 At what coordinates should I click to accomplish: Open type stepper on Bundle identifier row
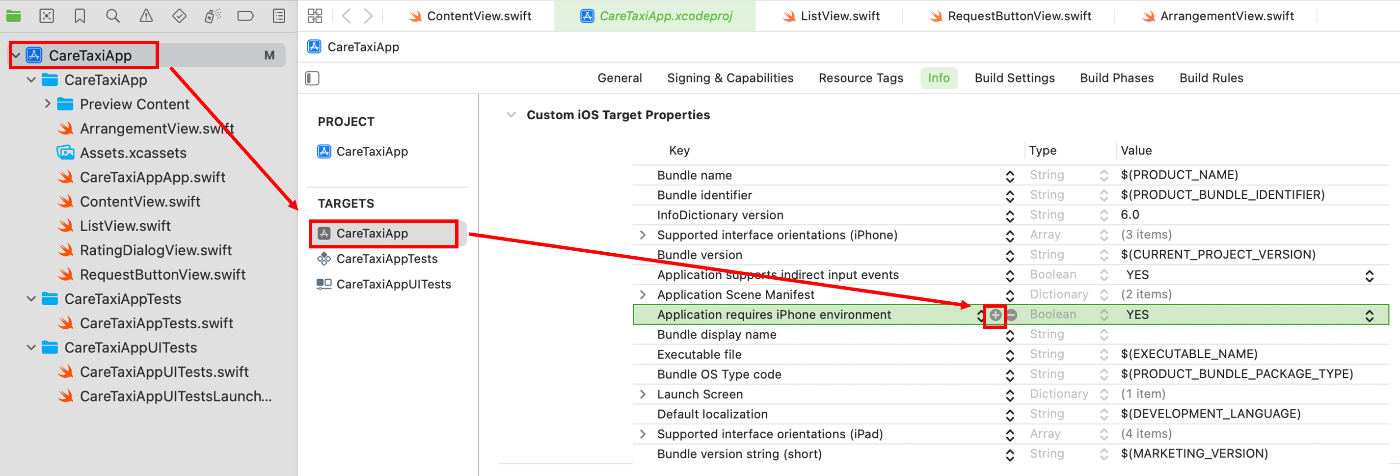[x=1104, y=195]
